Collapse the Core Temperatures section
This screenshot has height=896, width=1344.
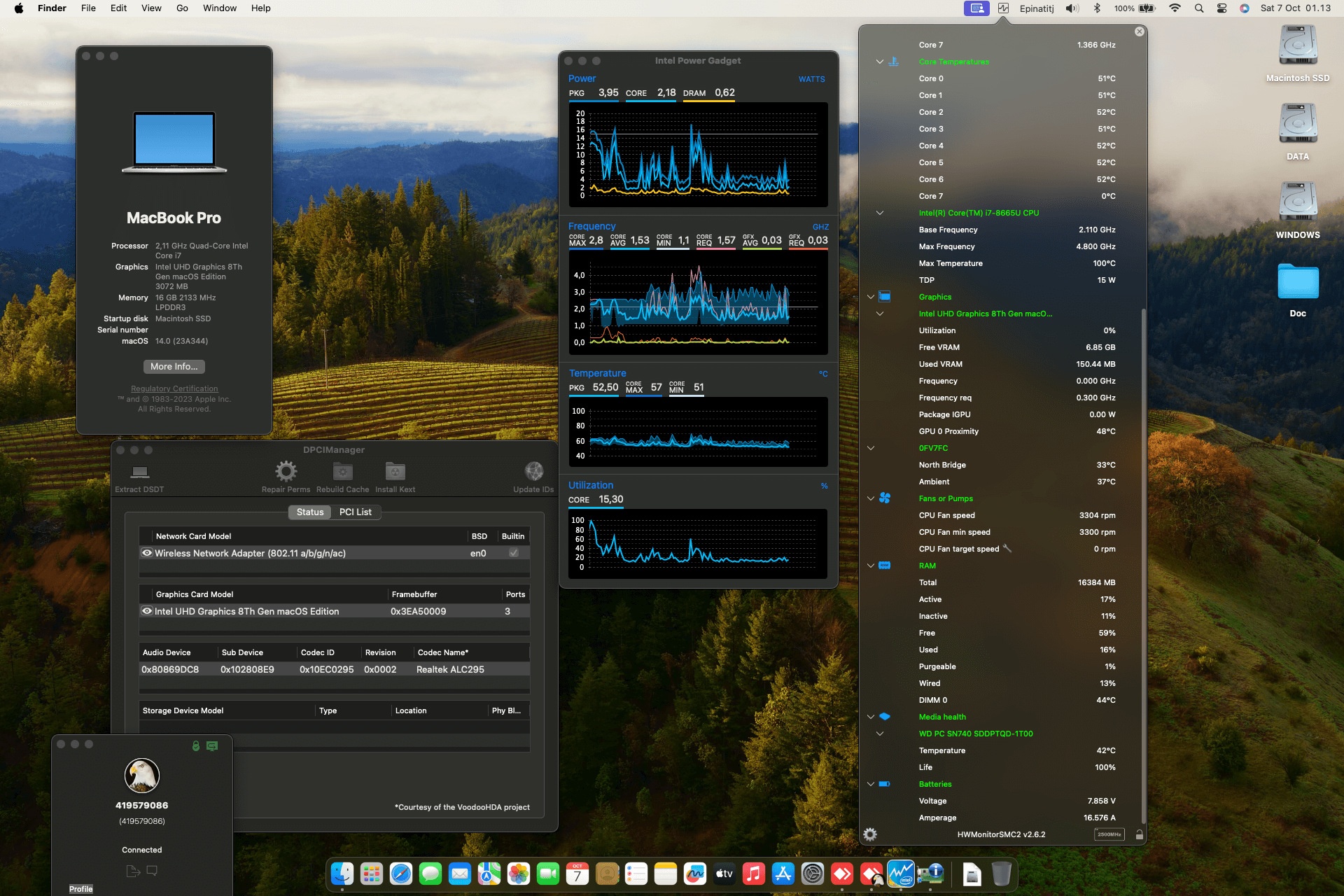point(880,62)
